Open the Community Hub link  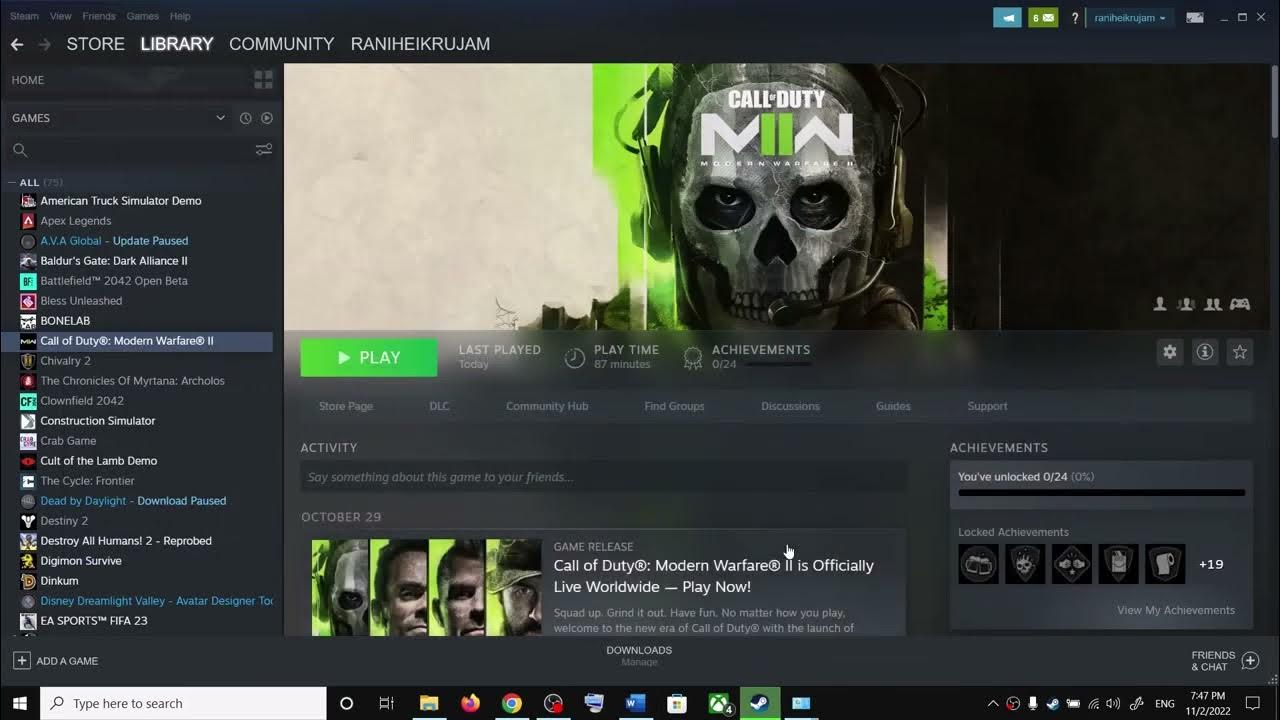click(547, 406)
